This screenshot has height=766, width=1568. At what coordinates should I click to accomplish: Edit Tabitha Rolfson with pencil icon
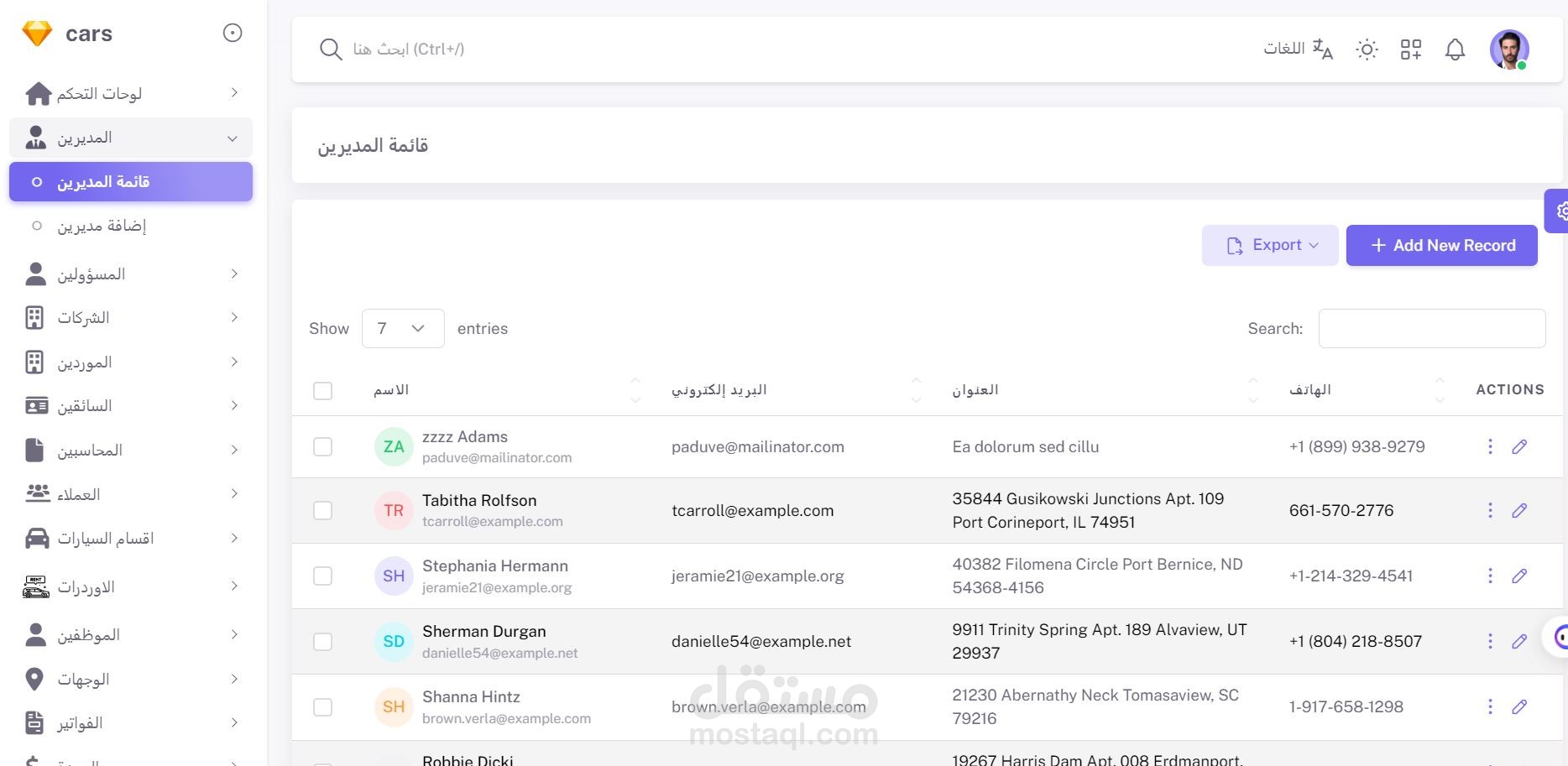tap(1519, 511)
